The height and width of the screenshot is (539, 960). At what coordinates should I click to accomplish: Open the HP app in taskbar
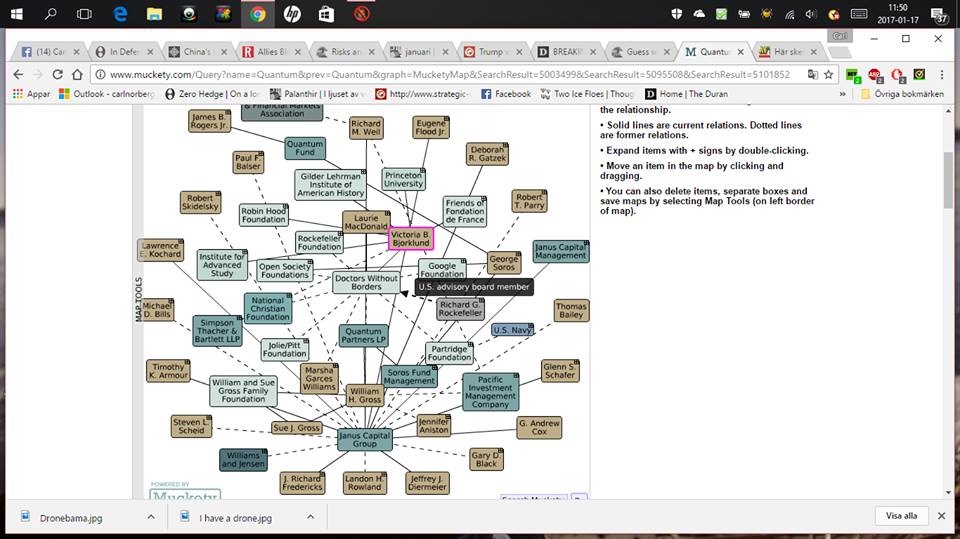[292, 14]
